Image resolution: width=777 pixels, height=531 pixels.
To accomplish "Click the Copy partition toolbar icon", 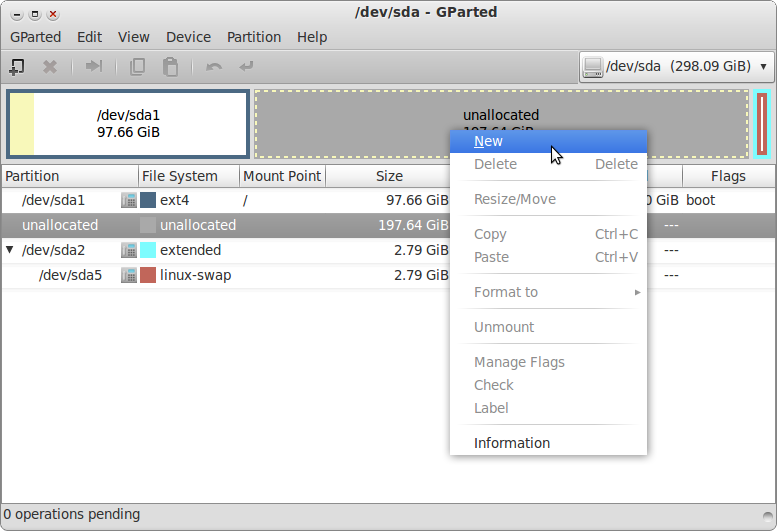I will pyautogui.click(x=137, y=66).
